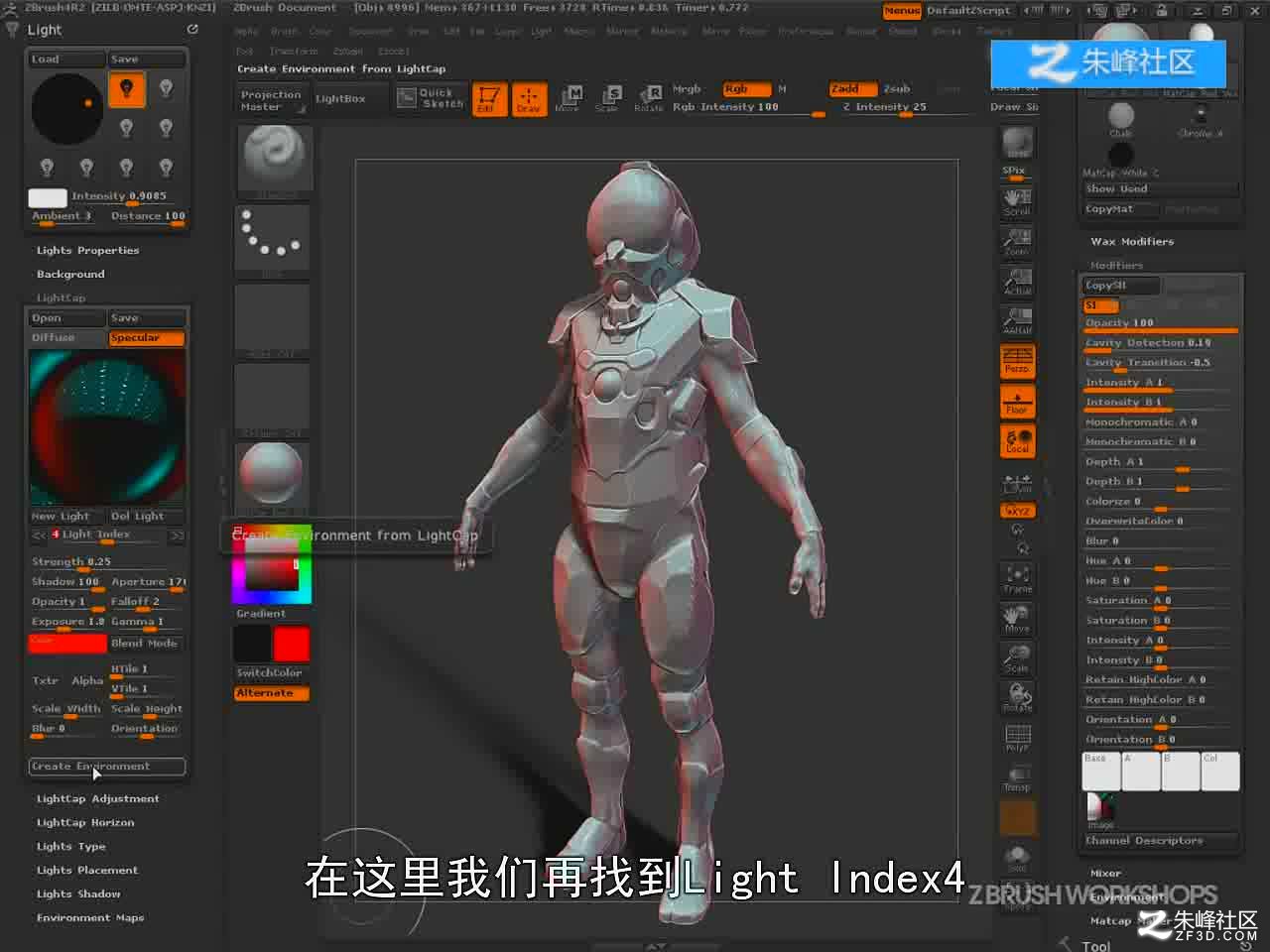This screenshot has height=952, width=1270.
Task: Click the Move icon in right shelf
Action: (1017, 618)
